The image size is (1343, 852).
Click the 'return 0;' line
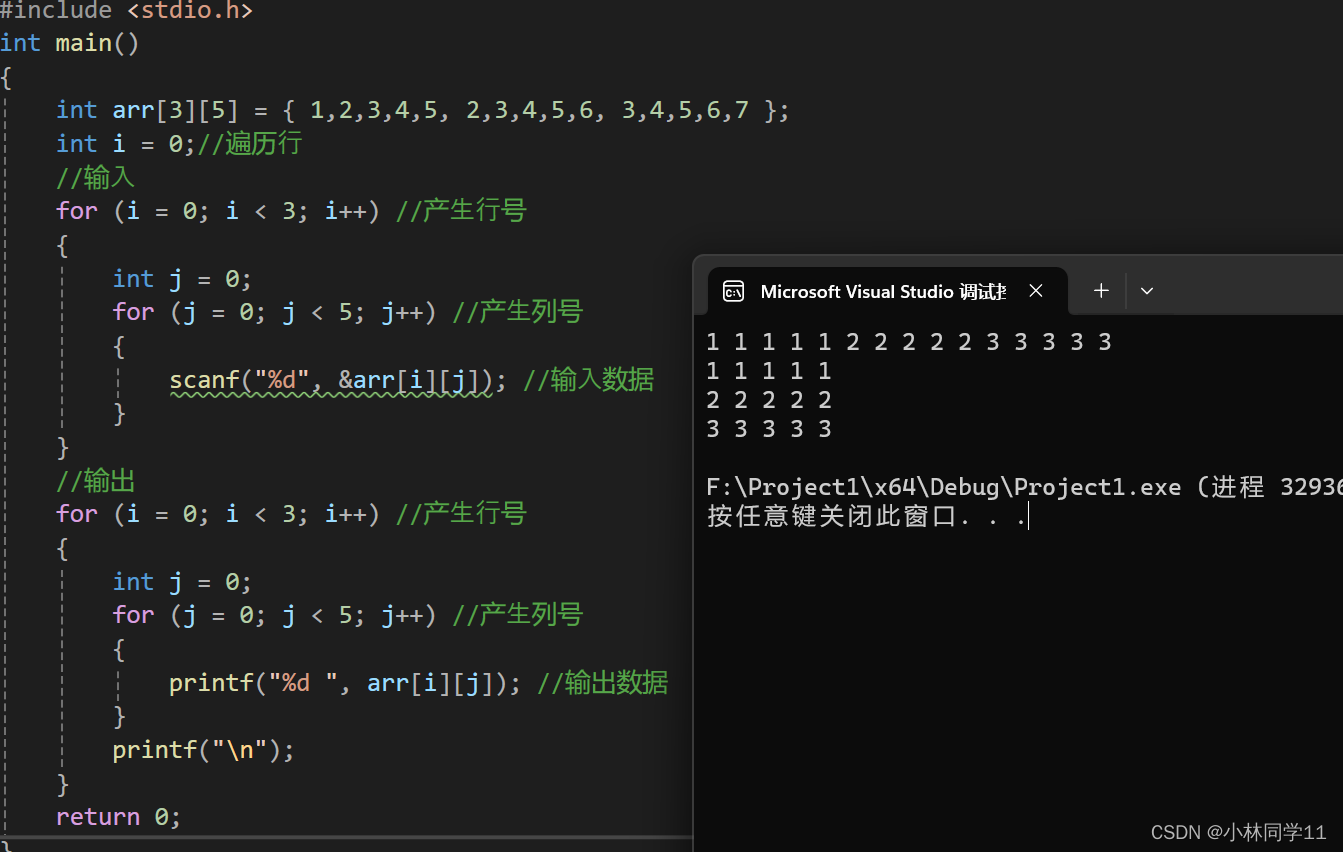[118, 817]
